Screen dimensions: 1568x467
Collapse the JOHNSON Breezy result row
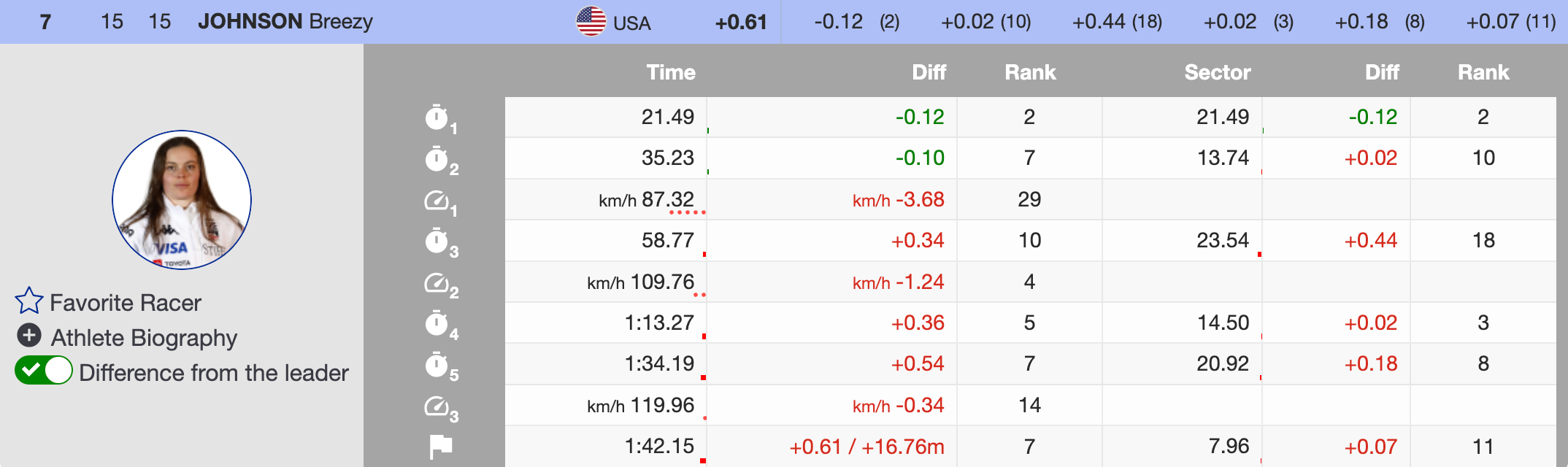tap(285, 22)
